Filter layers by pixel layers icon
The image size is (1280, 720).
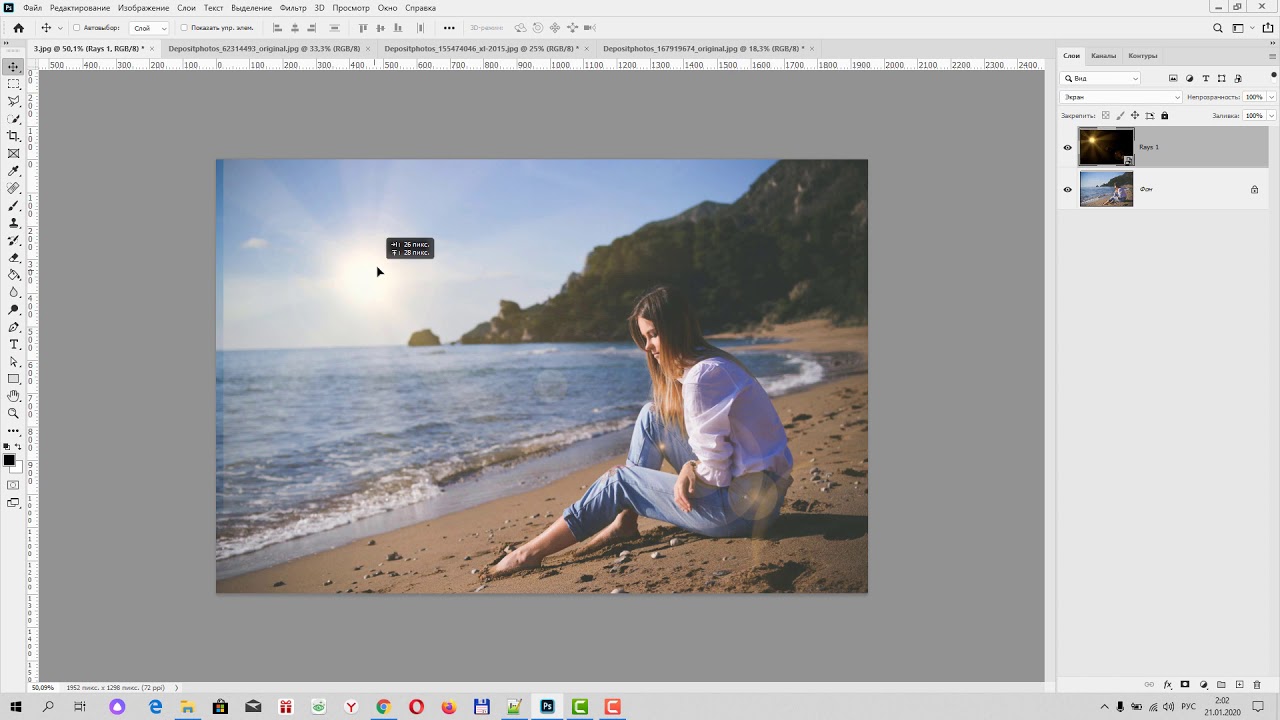[x=1173, y=78]
